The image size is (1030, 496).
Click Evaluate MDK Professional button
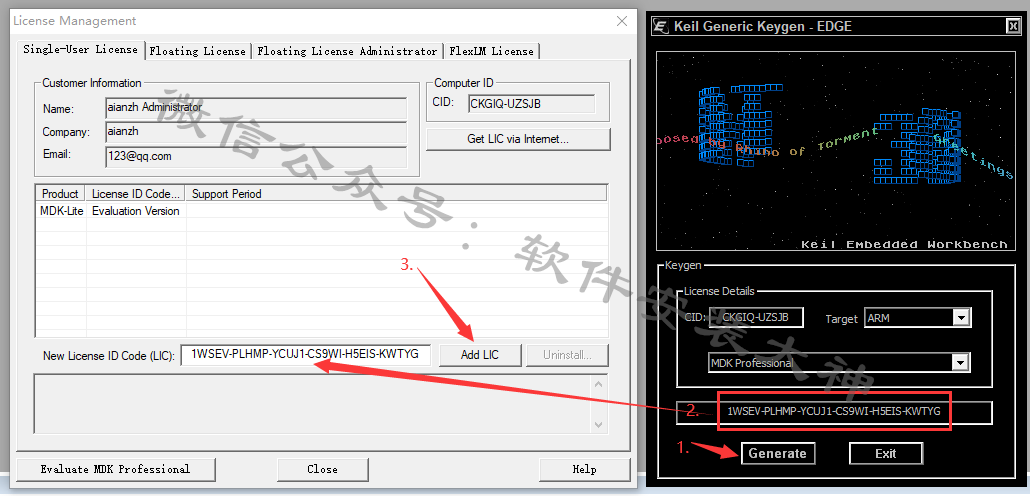[115, 469]
